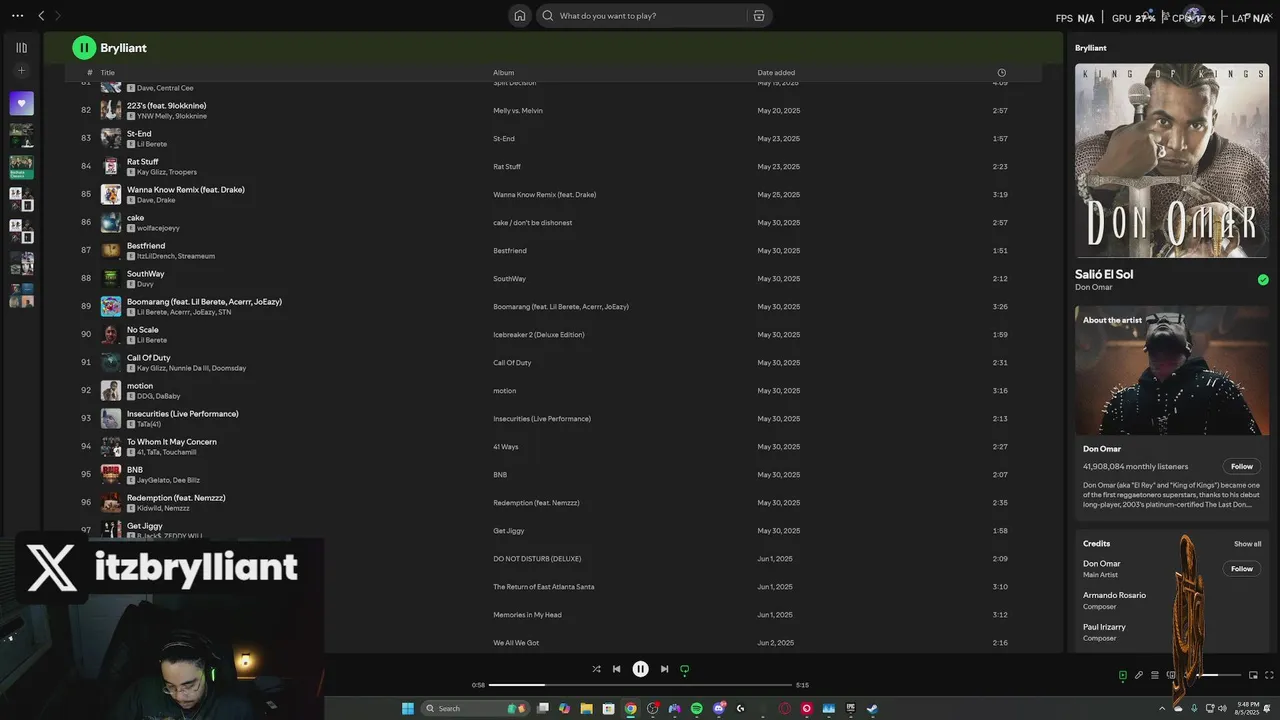This screenshot has width=1280, height=720.
Task: Open Epic Games Launcher from taskbar
Action: point(851,708)
